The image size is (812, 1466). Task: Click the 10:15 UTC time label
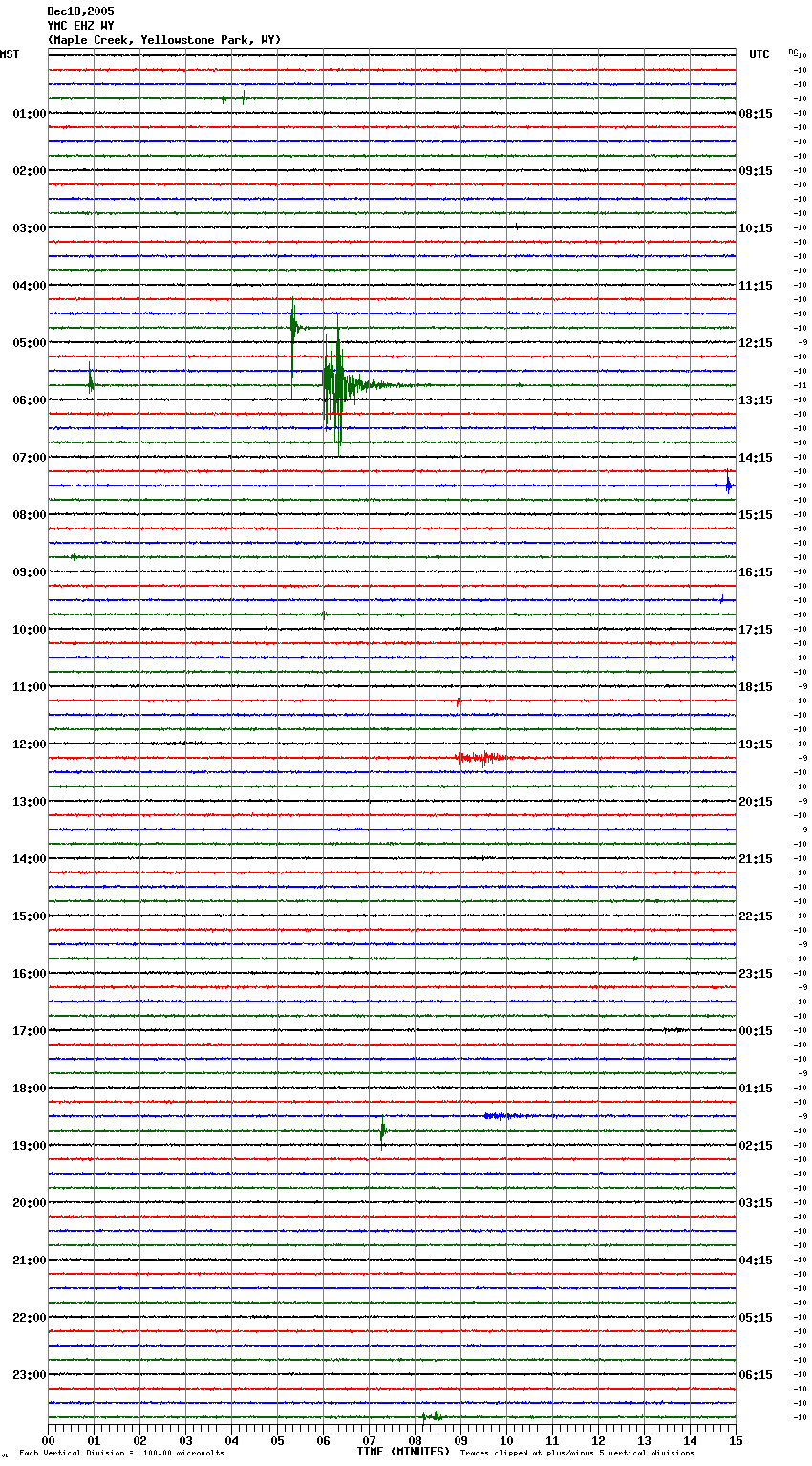756,228
